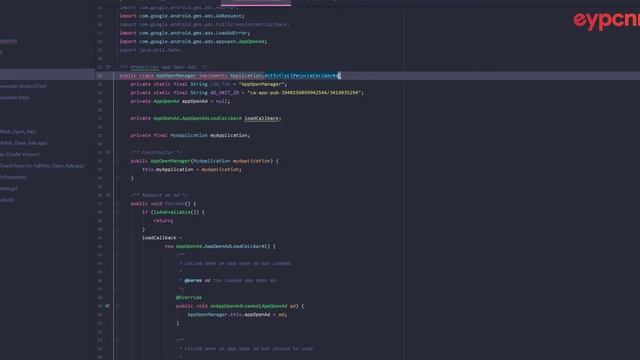Click the highlighted 'ActivityLifecycleCallbacks' text
This screenshot has height=360, width=640.
click(302, 76)
